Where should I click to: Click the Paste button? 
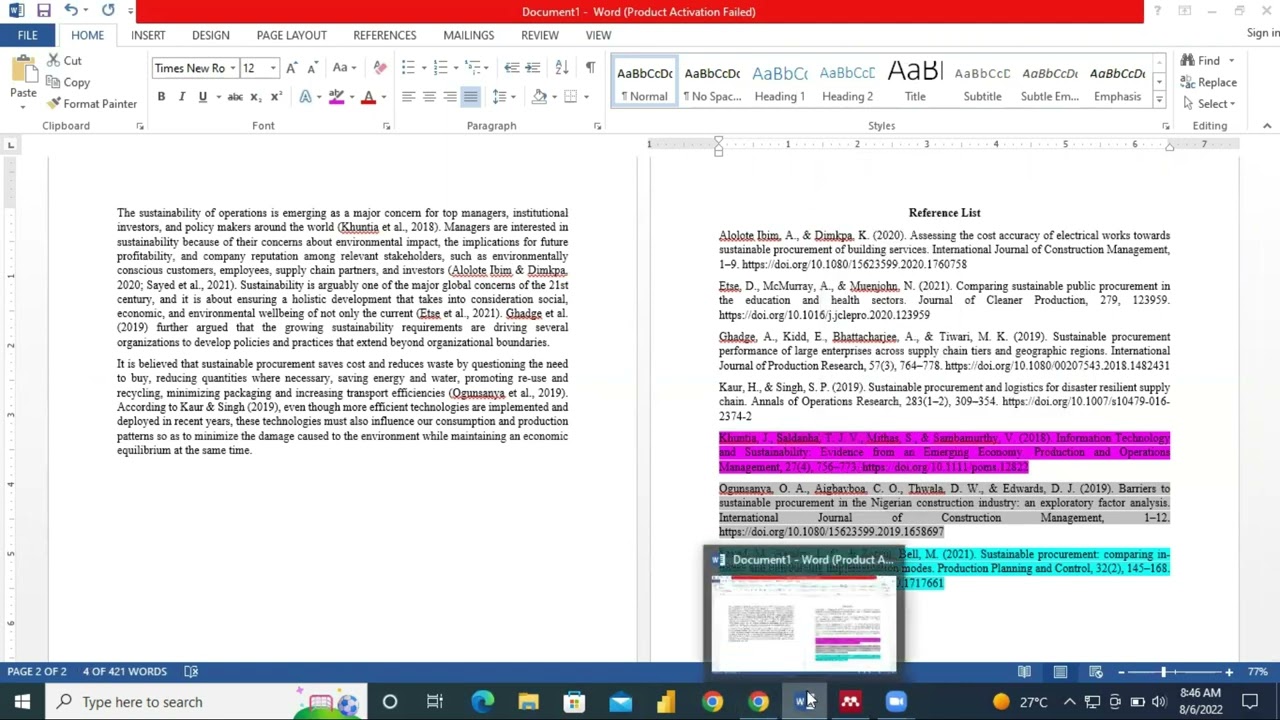(23, 80)
